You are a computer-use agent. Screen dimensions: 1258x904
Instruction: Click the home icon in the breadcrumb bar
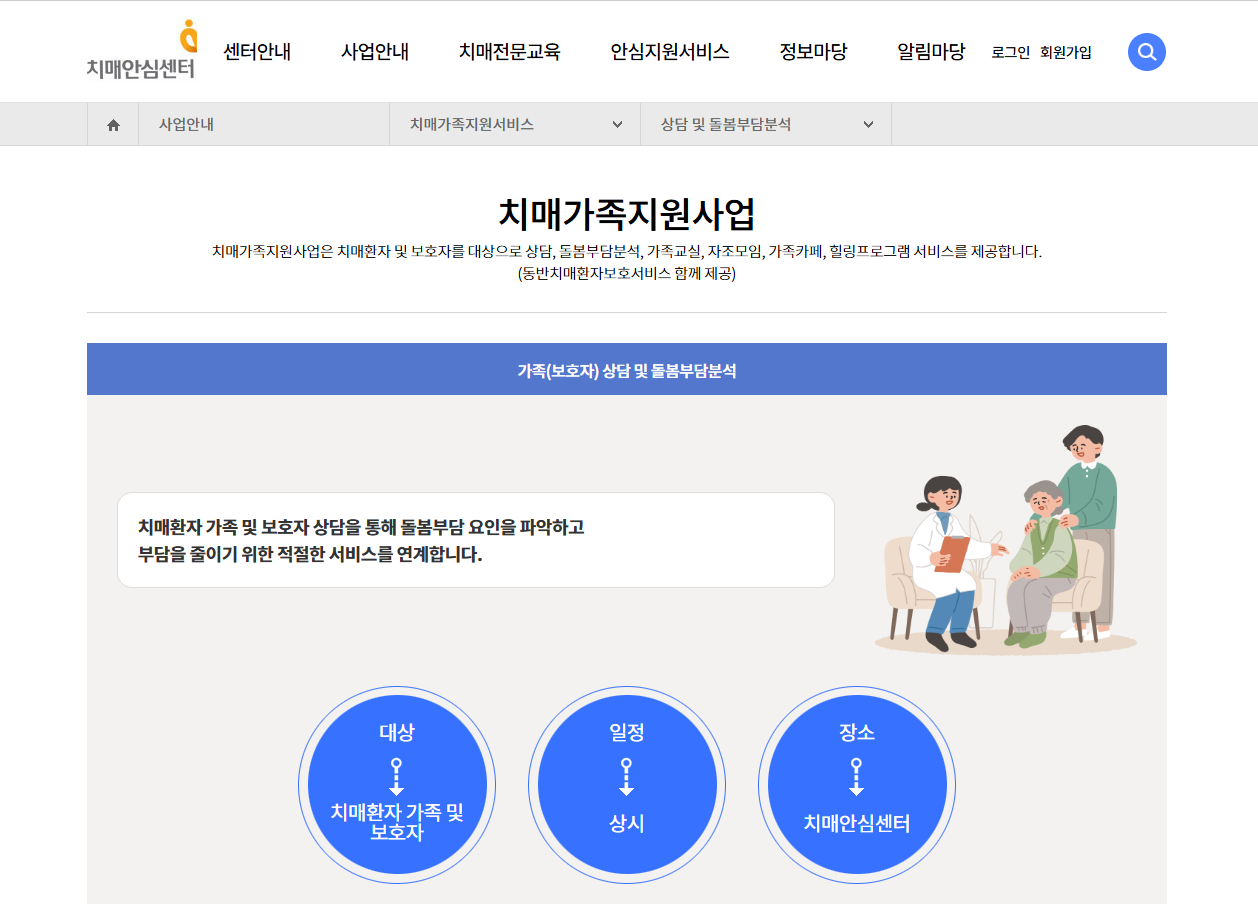coord(112,123)
